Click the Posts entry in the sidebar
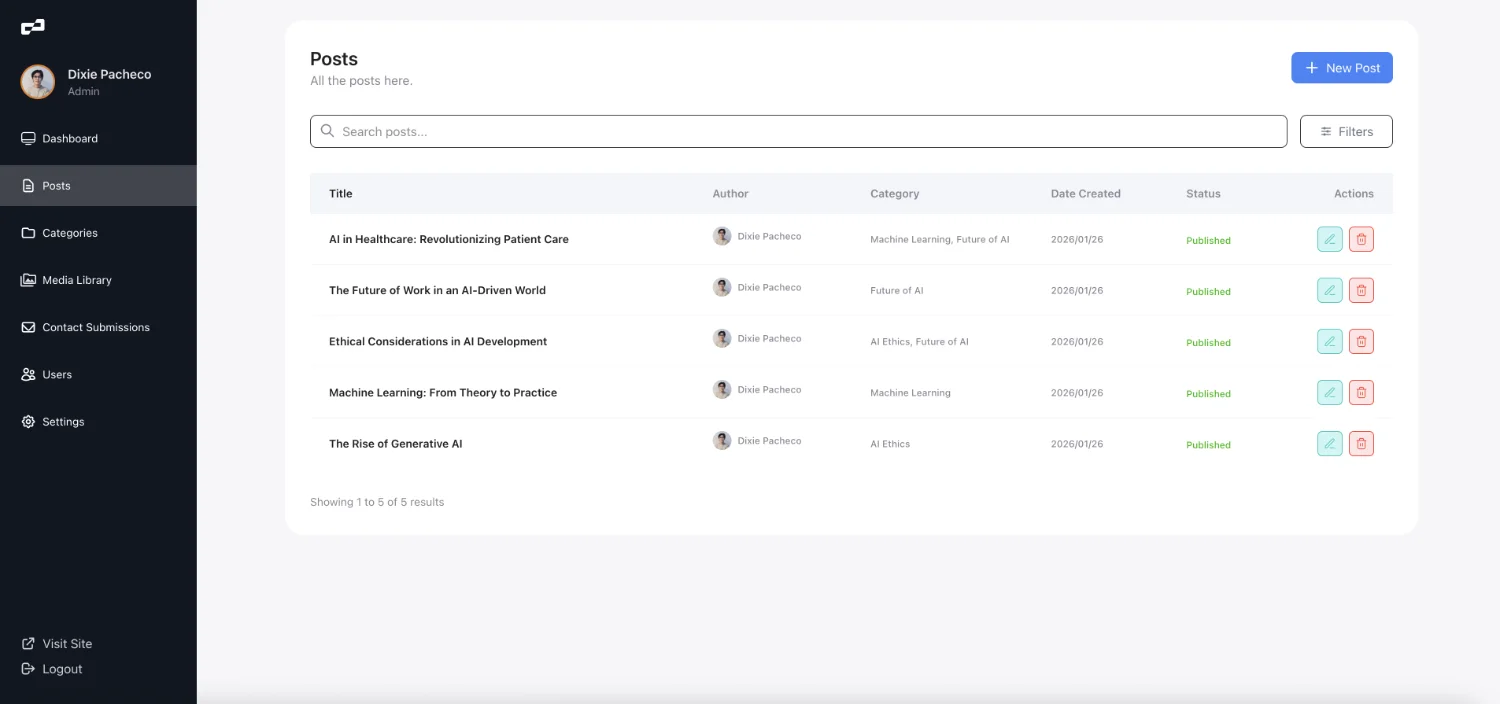Viewport: 1500px width, 704px height. tap(56, 185)
